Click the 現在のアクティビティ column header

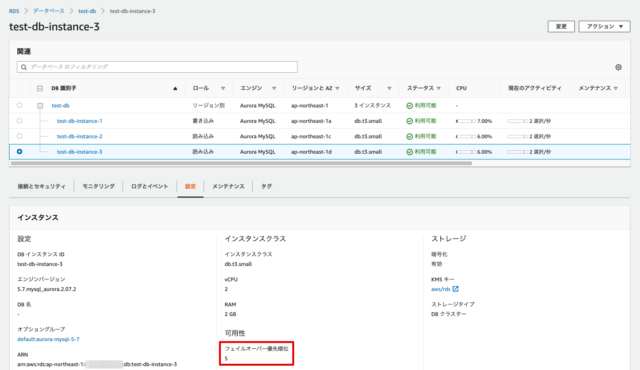[x=534, y=88]
